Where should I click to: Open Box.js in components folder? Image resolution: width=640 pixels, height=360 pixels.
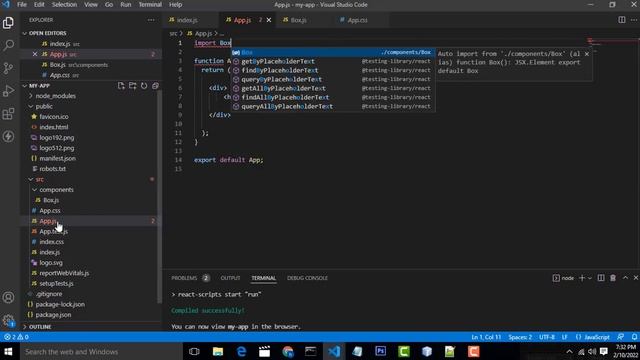click(51, 200)
